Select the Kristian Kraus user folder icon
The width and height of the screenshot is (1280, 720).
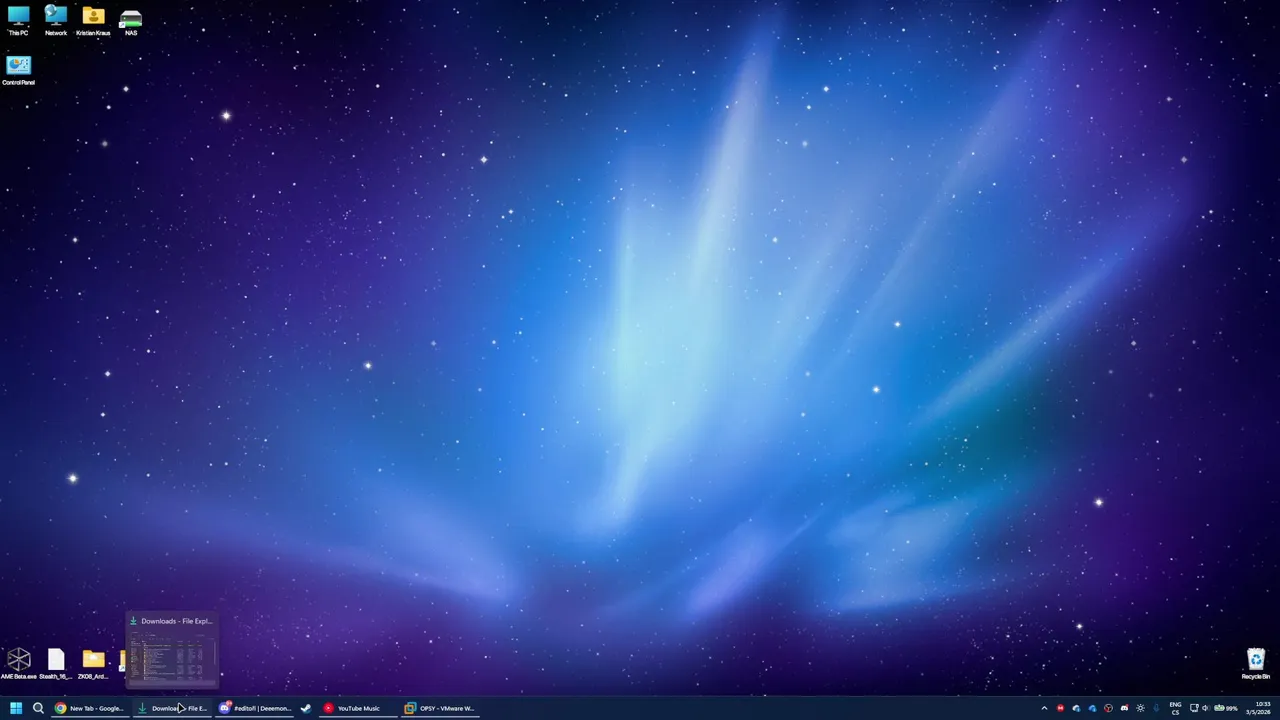[93, 21]
